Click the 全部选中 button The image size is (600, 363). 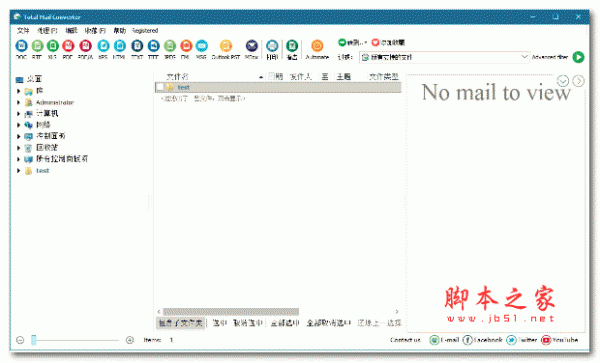coord(285,323)
